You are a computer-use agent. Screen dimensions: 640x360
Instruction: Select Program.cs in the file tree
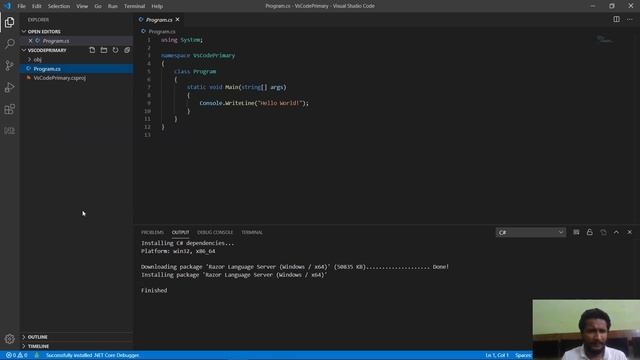click(x=76, y=69)
